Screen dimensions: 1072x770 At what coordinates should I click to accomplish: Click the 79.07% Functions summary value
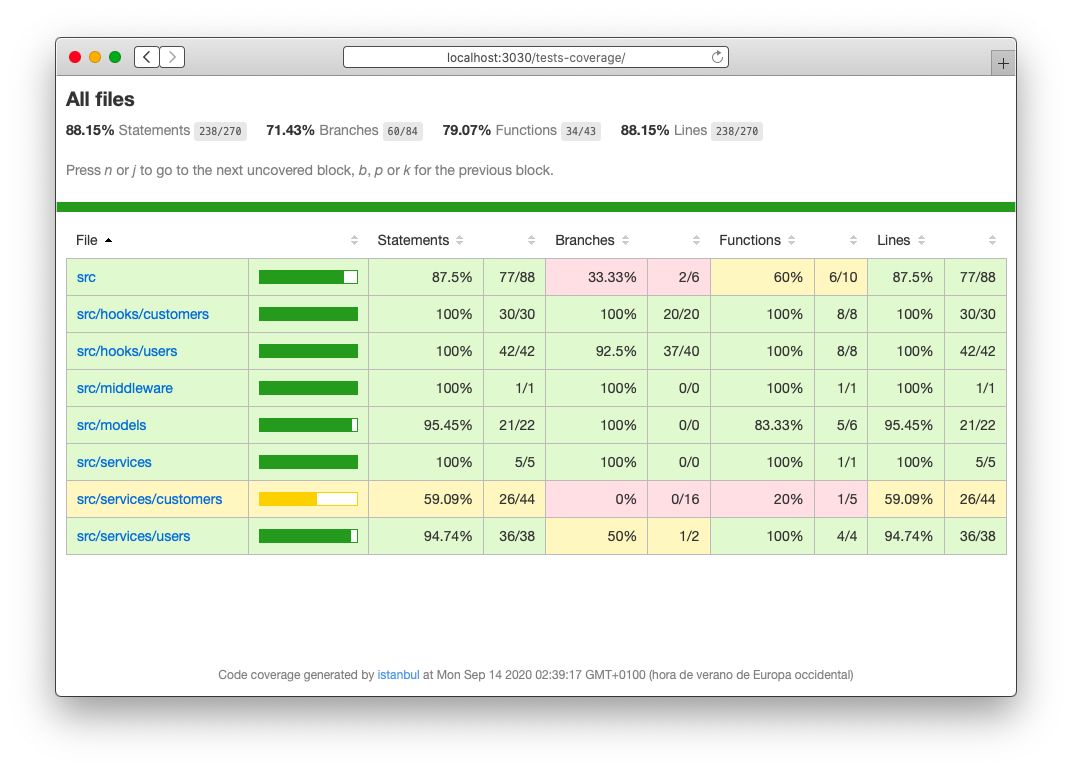466,130
